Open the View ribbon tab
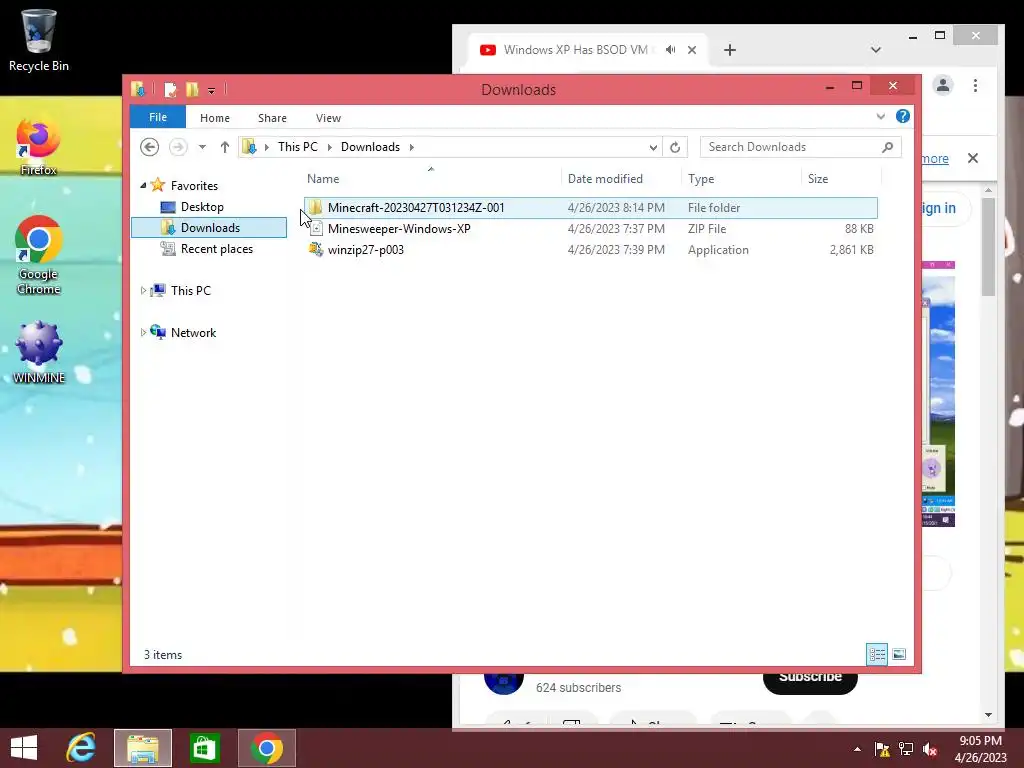This screenshot has height=768, width=1024. [328, 118]
